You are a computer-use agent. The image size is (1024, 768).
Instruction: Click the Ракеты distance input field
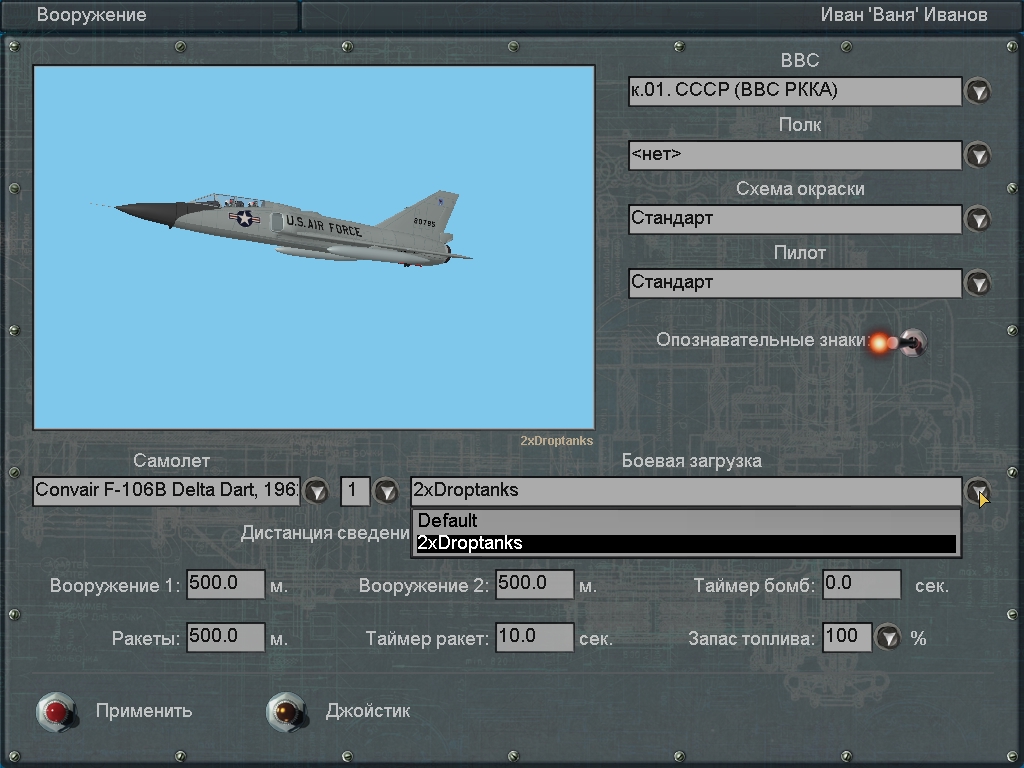coord(225,637)
